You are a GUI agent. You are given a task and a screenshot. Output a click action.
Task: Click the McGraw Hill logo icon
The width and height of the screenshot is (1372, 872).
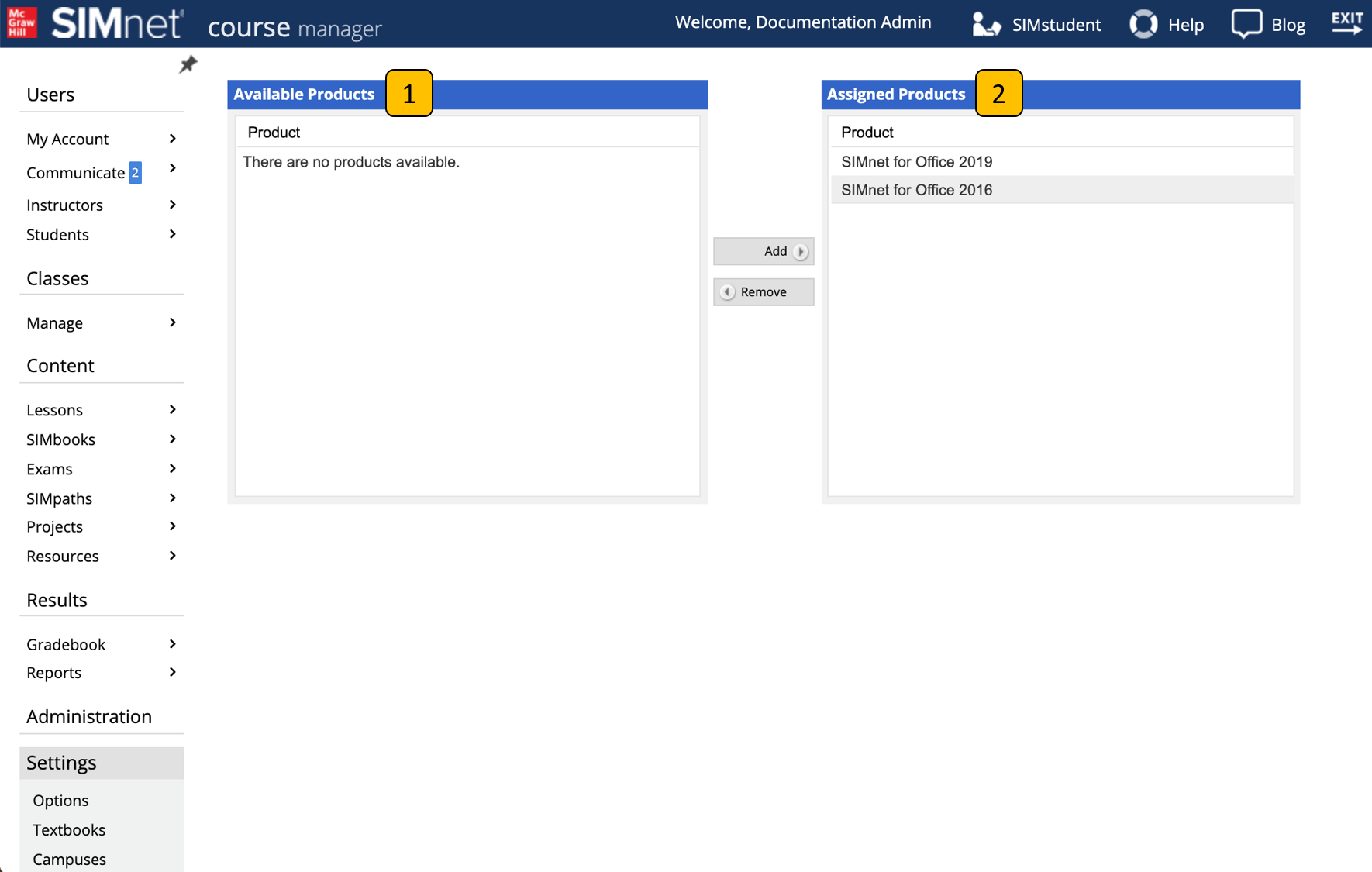[22, 22]
